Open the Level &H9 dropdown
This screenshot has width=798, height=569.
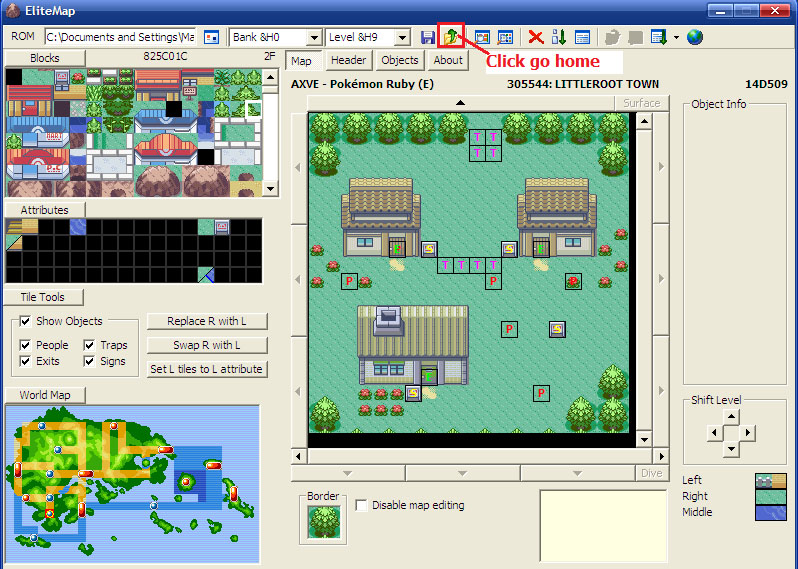[402, 37]
